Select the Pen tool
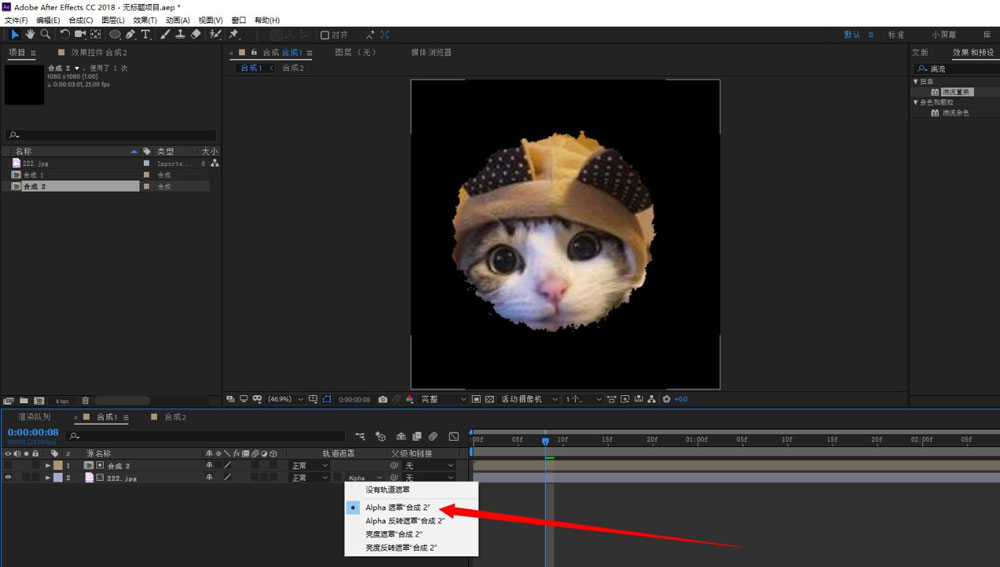1000x567 pixels. coord(130,34)
